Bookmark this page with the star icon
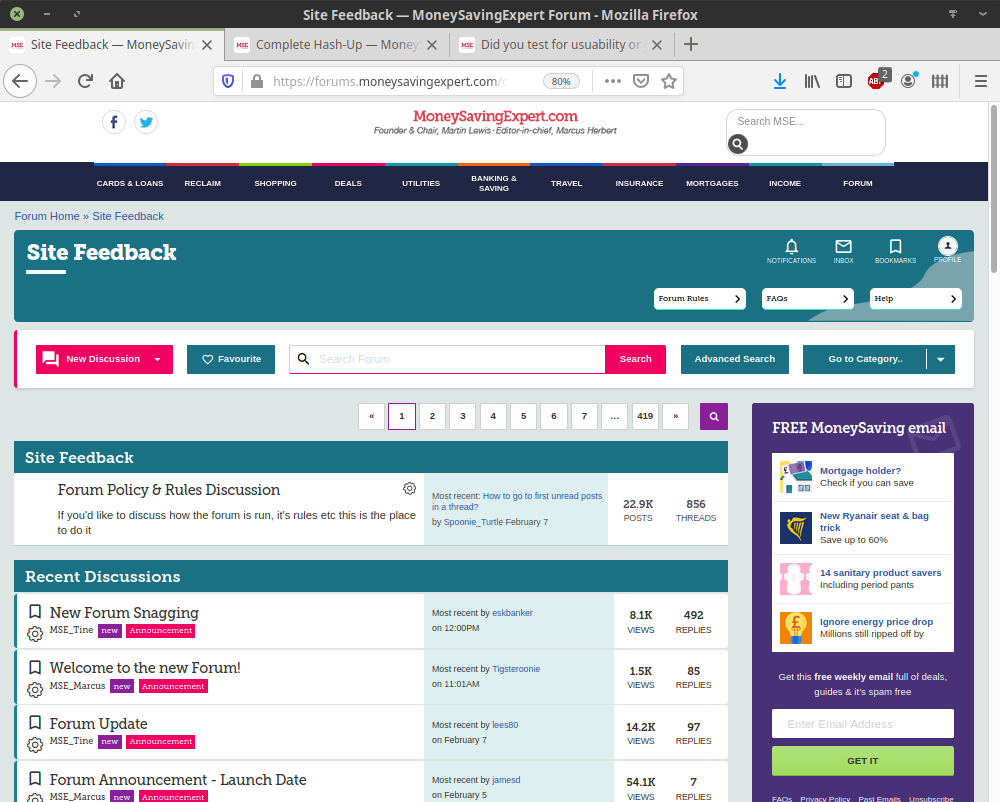The image size is (1000, 802). pos(668,81)
